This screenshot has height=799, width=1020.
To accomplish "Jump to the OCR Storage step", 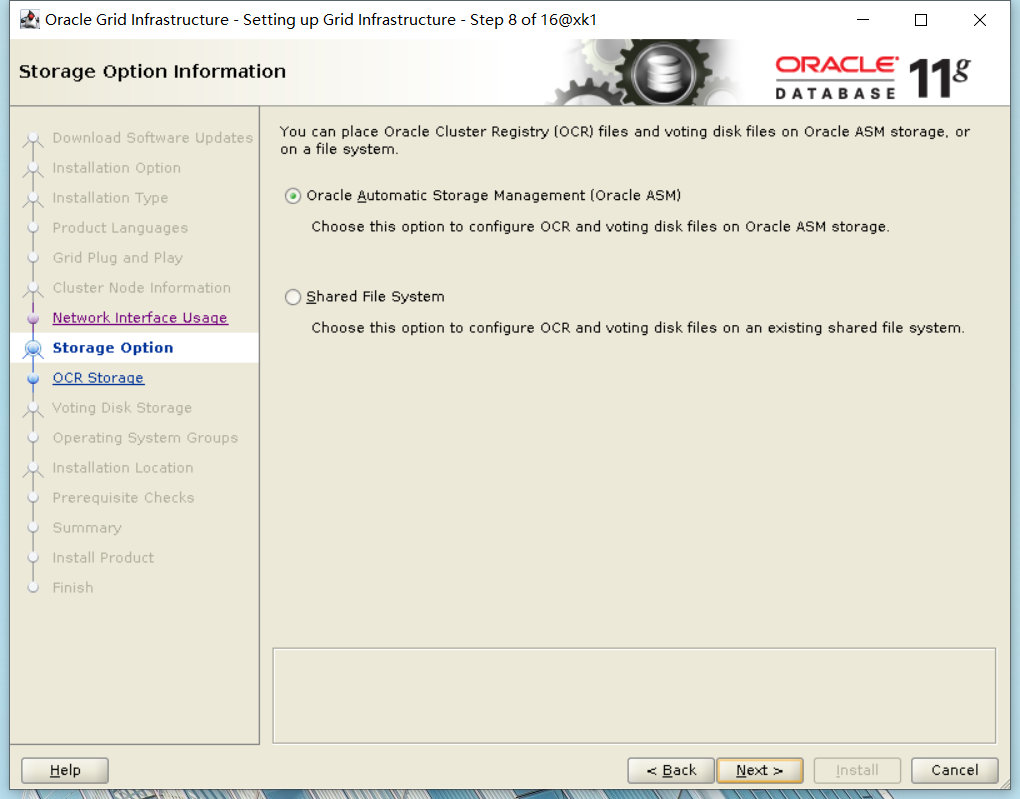I will 98,378.
